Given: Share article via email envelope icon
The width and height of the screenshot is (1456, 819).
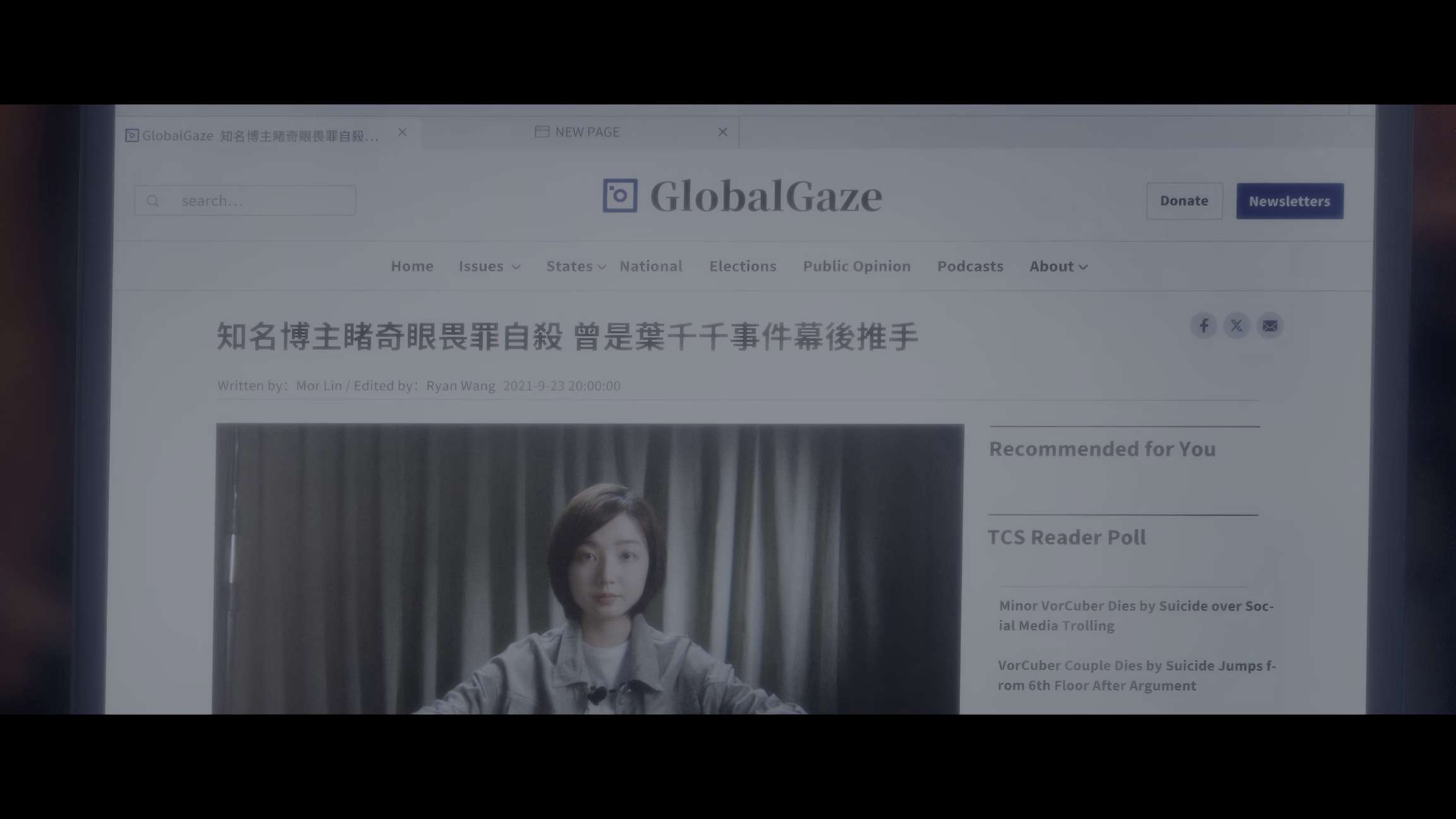Looking at the screenshot, I should coord(1270,325).
